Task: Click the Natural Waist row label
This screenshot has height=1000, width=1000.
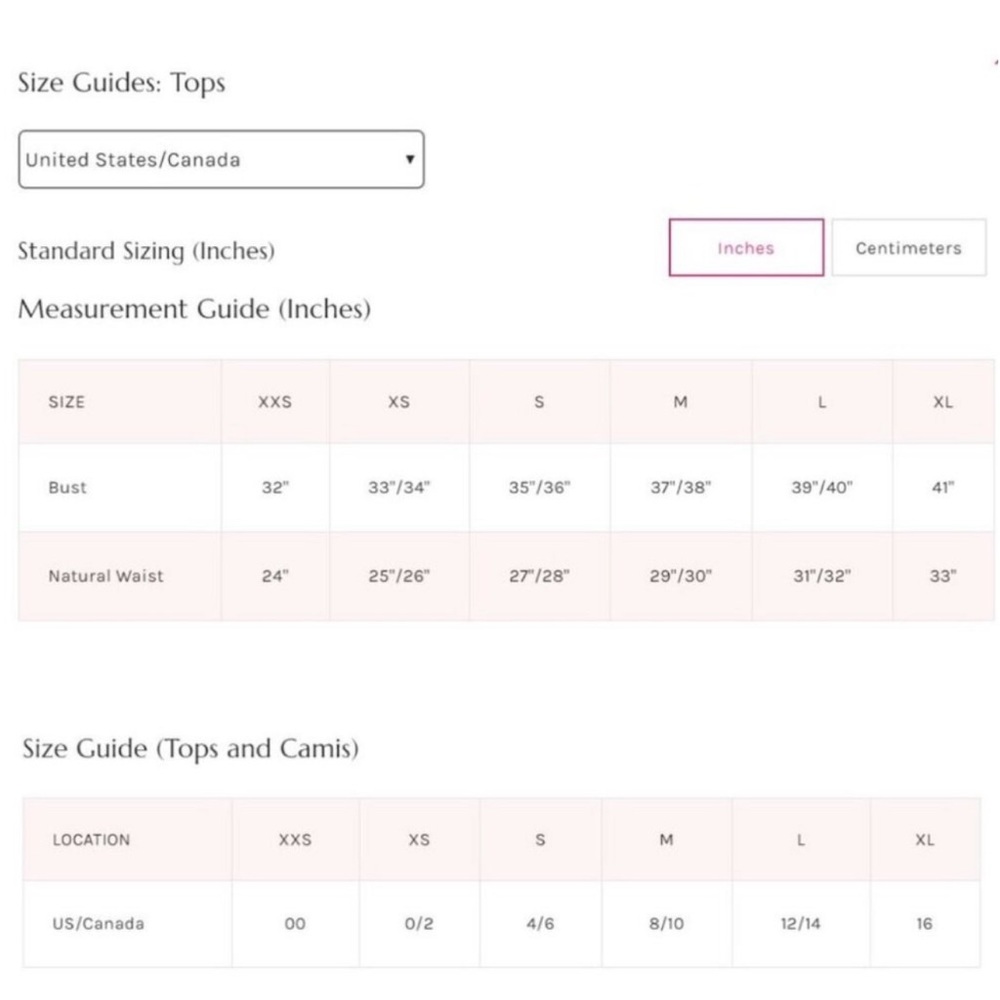Action: [x=106, y=576]
